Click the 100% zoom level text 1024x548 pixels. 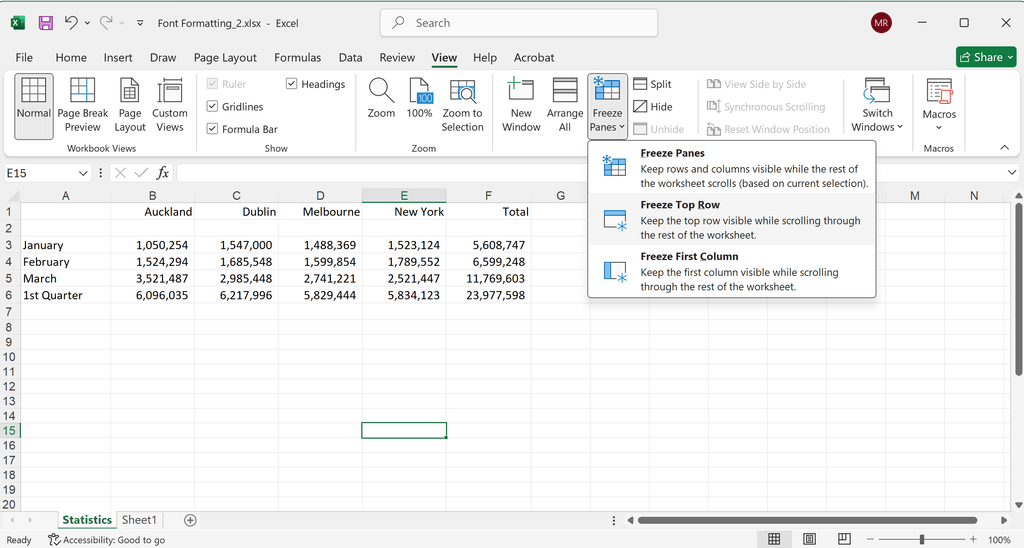pos(999,540)
